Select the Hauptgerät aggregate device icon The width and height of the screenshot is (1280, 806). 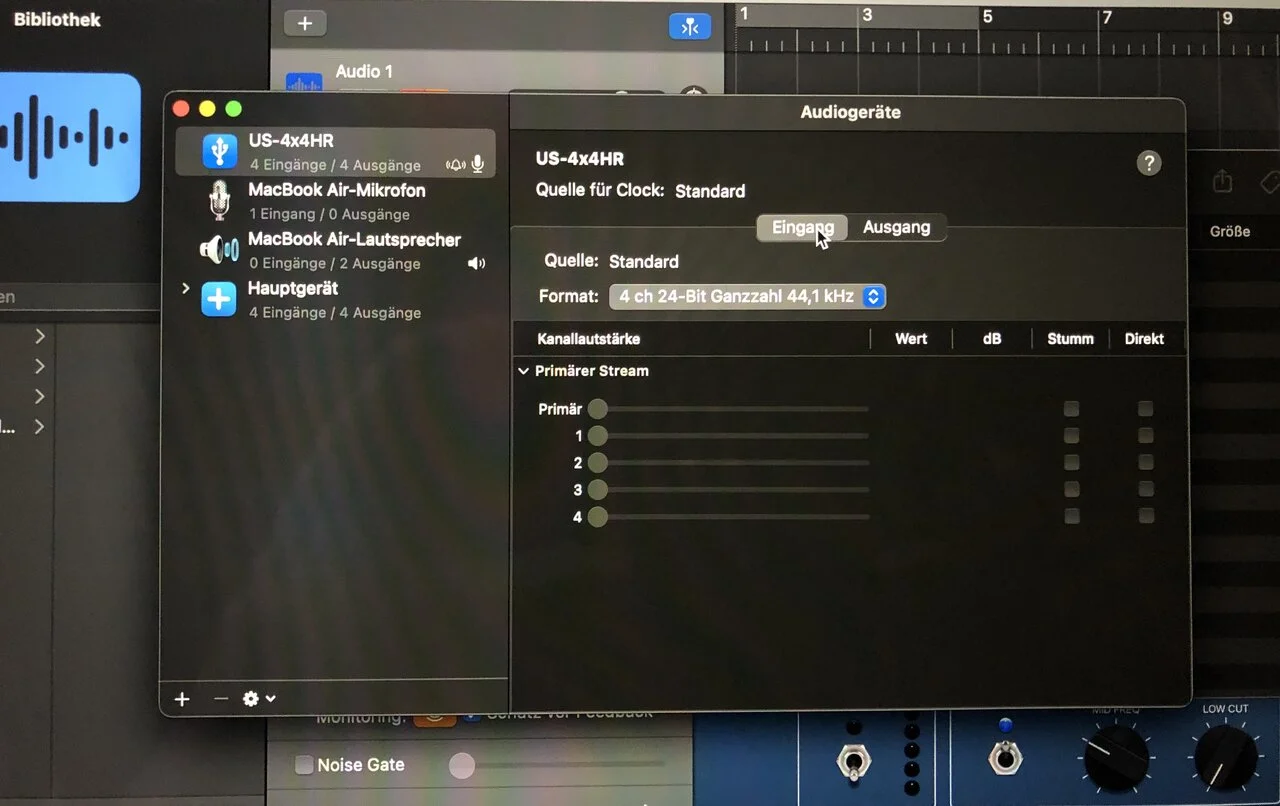pos(219,299)
